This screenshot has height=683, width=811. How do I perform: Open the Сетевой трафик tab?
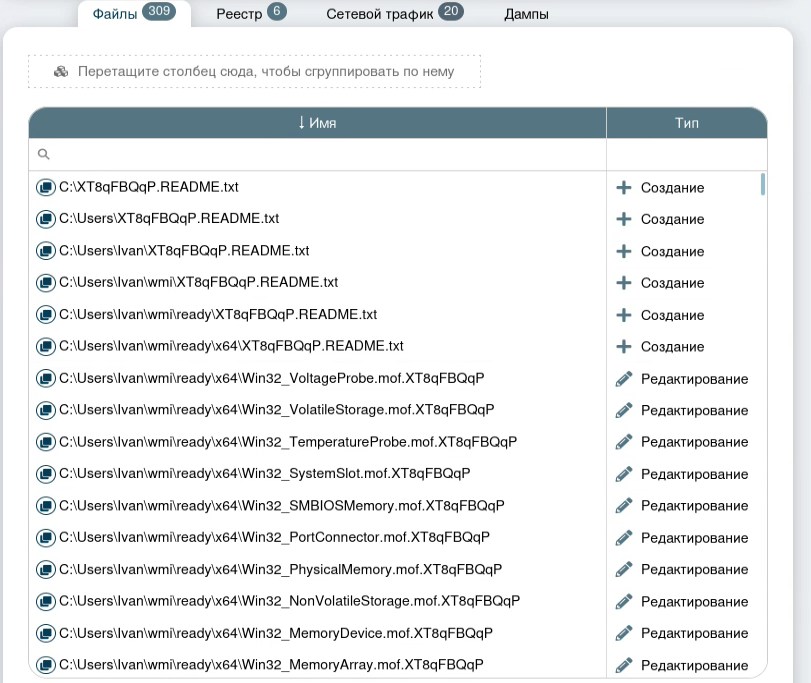[x=394, y=14]
